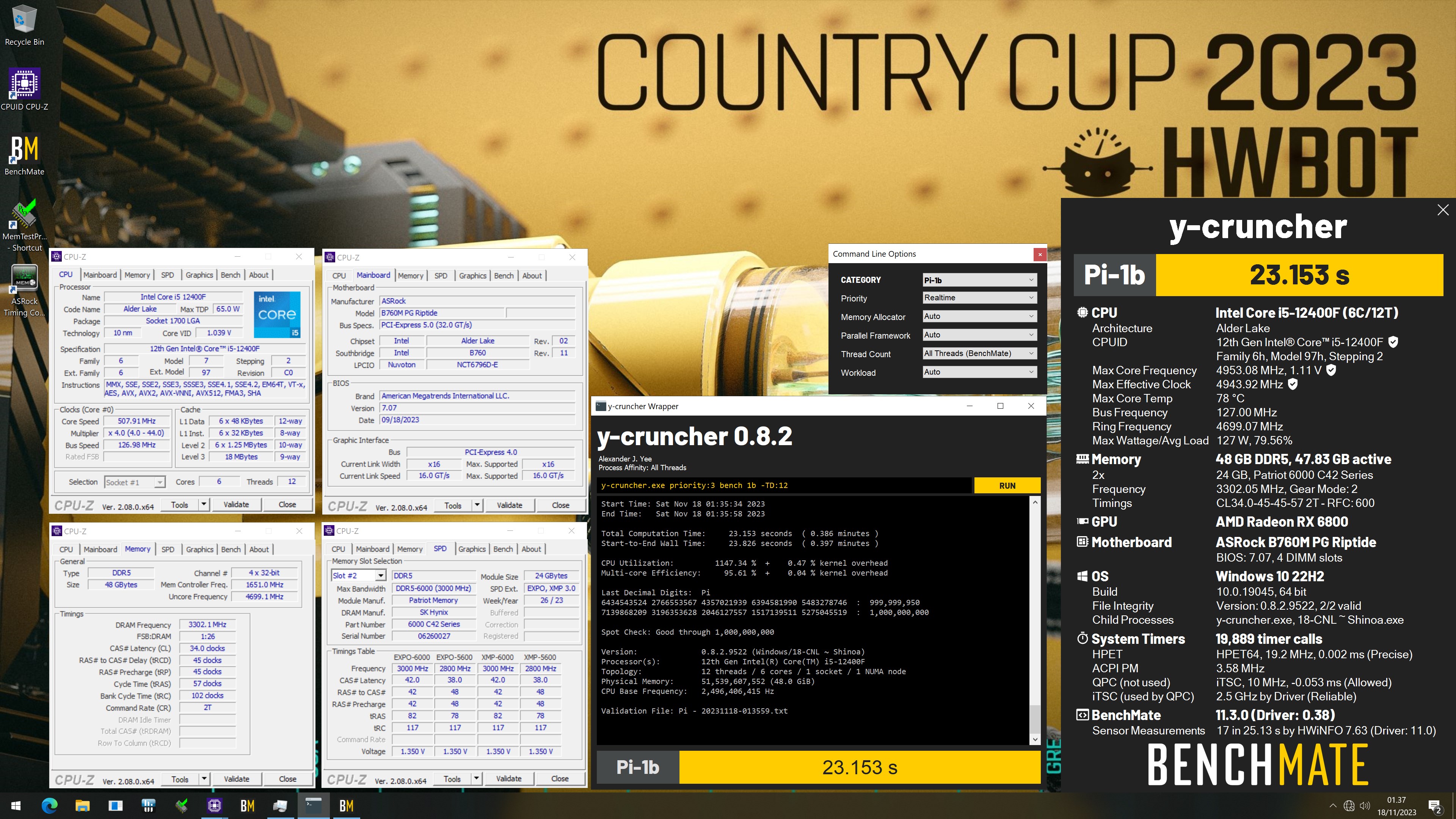Close the Command Line Options dialog

coord(1039,254)
